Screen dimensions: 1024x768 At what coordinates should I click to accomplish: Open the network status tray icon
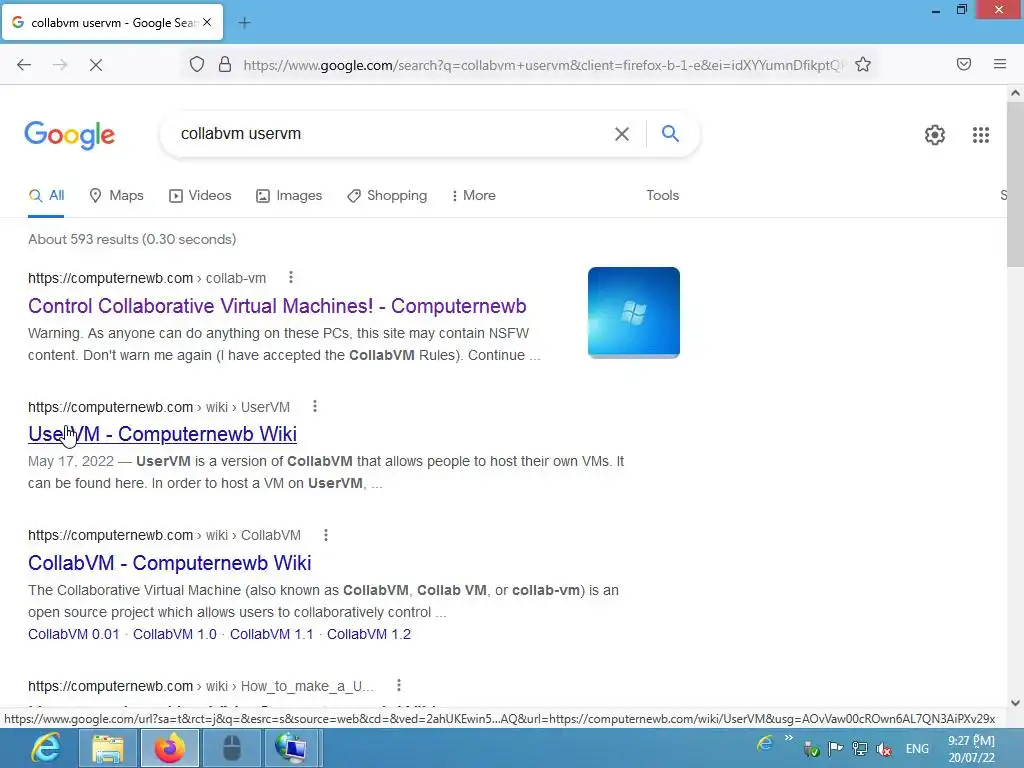(x=859, y=749)
